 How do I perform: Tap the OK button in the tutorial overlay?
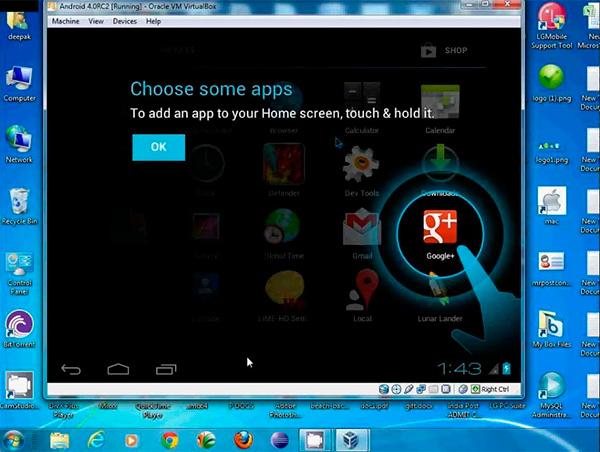tap(158, 147)
